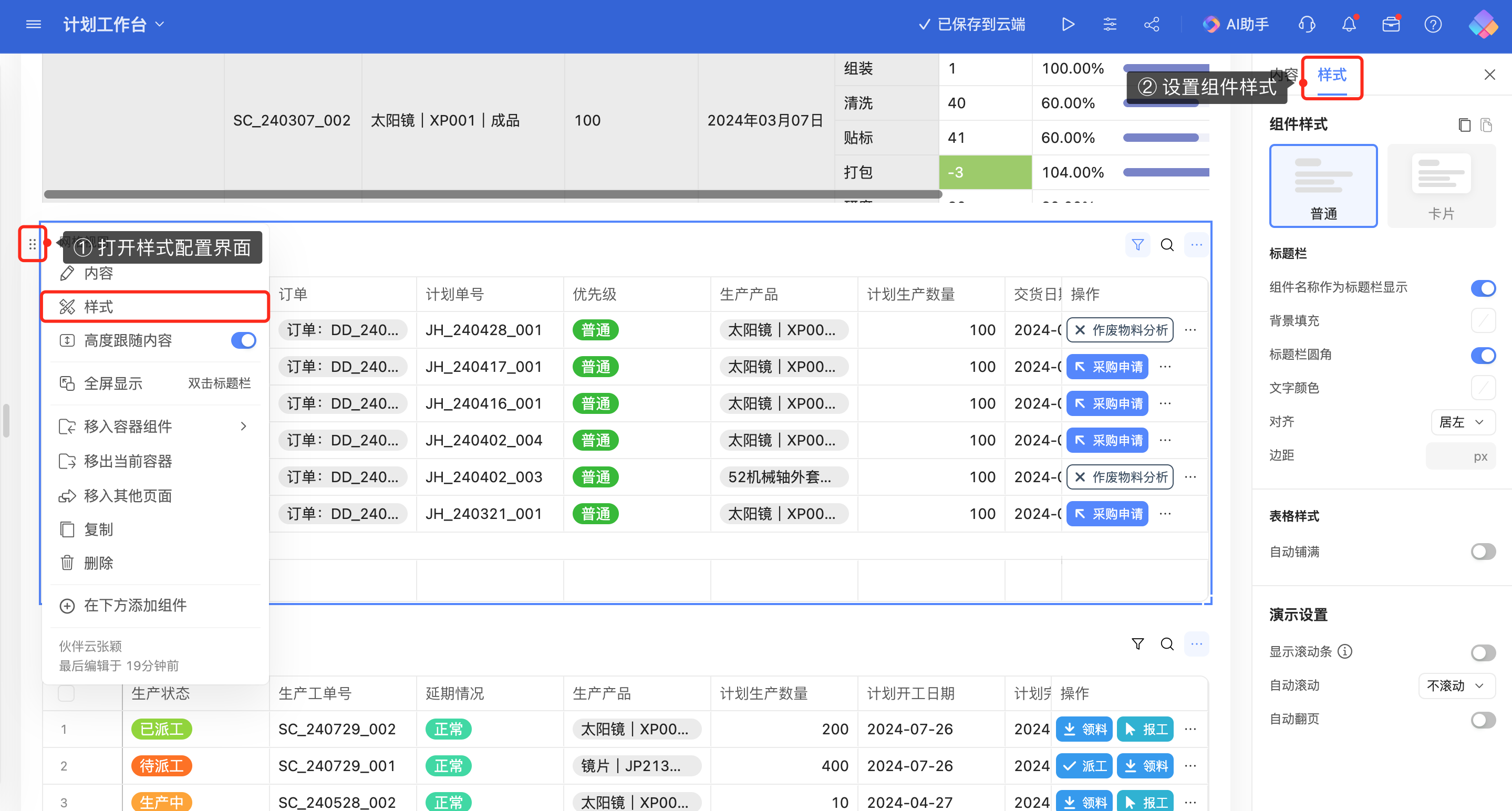Open row menu for JH_240428_001
The height and width of the screenshot is (811, 1512).
[x=1190, y=330]
